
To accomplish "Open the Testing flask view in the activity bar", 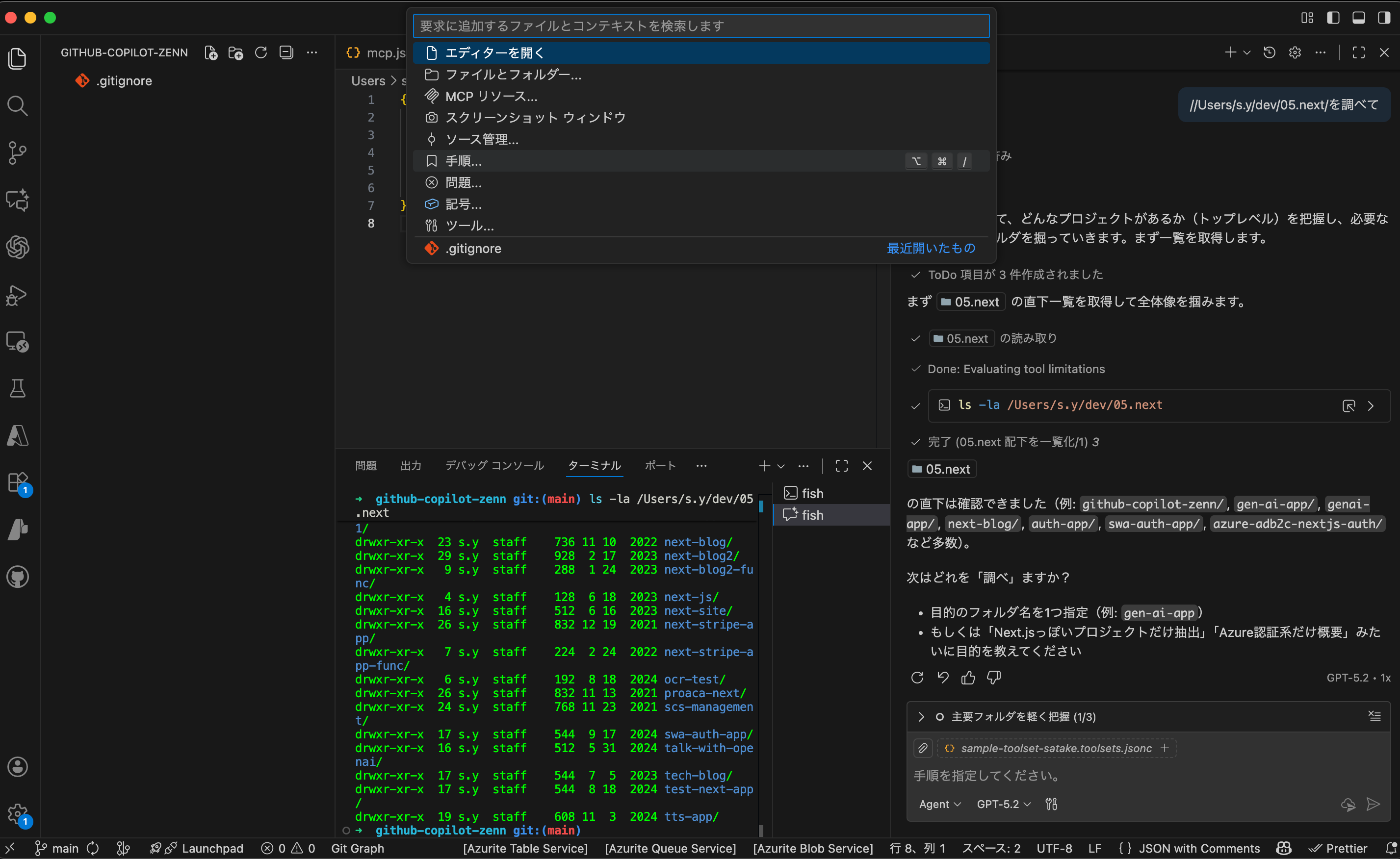I will tap(18, 389).
